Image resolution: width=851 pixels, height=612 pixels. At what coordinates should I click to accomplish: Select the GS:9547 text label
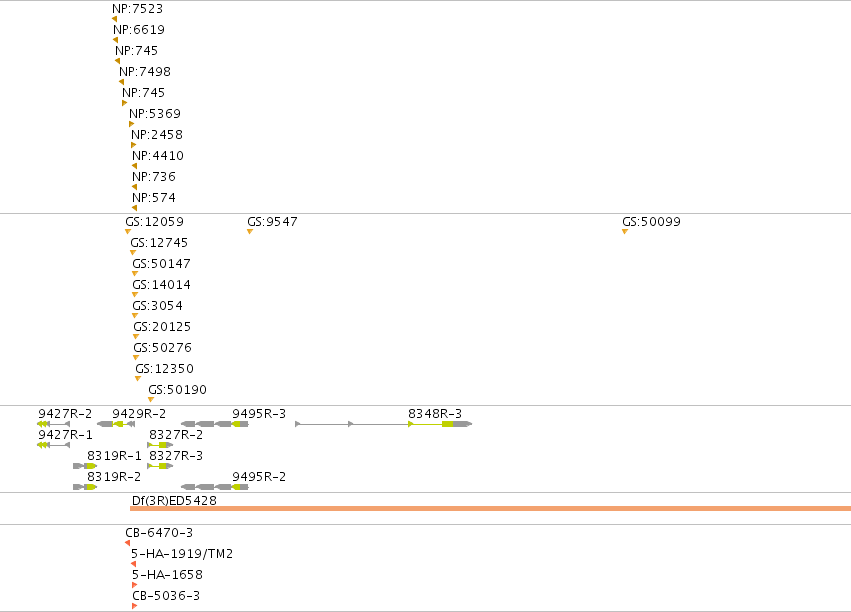tap(272, 221)
